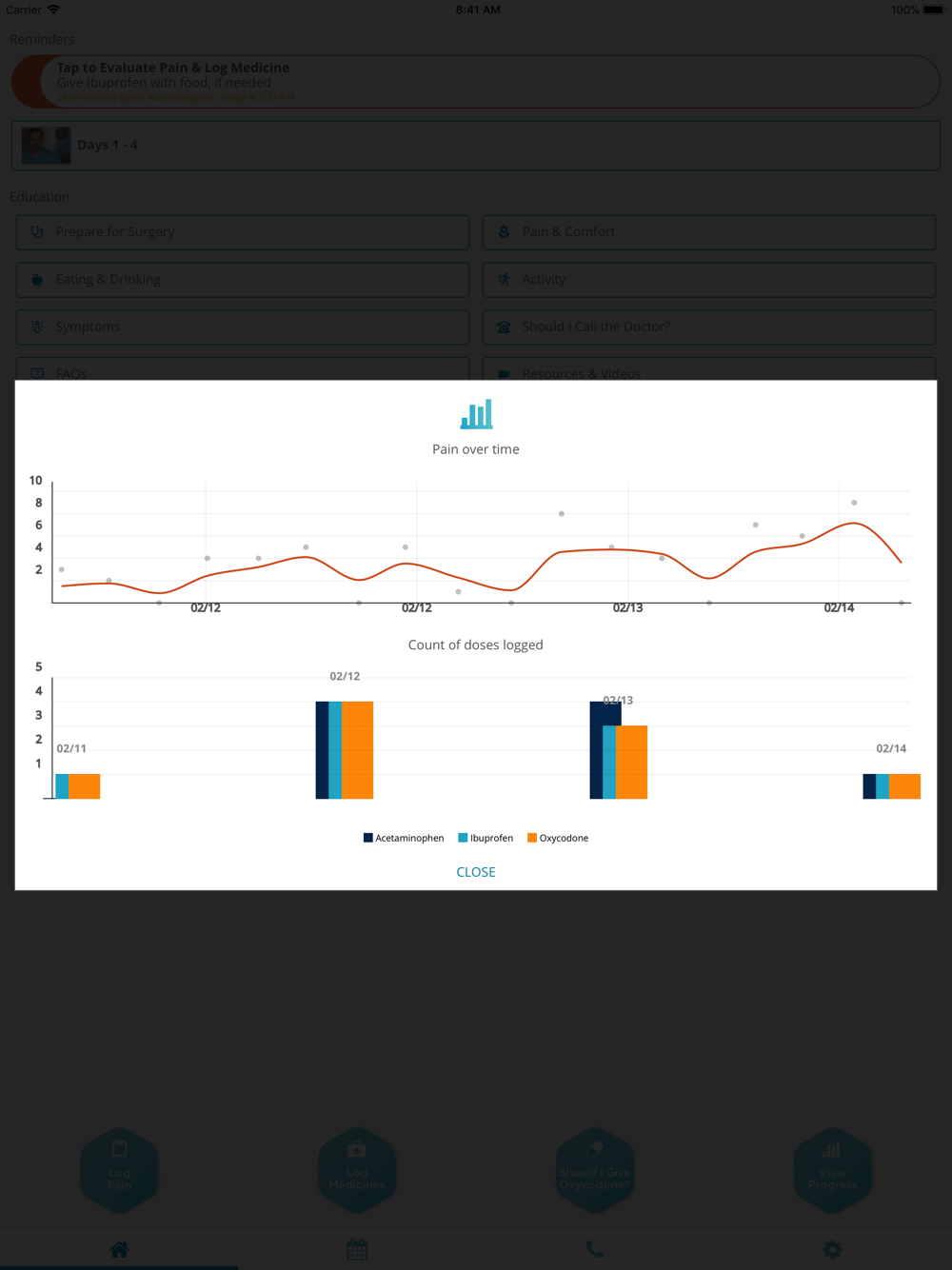Click the bar chart icon above Pain over time
The image size is (952, 1270).
pyautogui.click(x=476, y=414)
